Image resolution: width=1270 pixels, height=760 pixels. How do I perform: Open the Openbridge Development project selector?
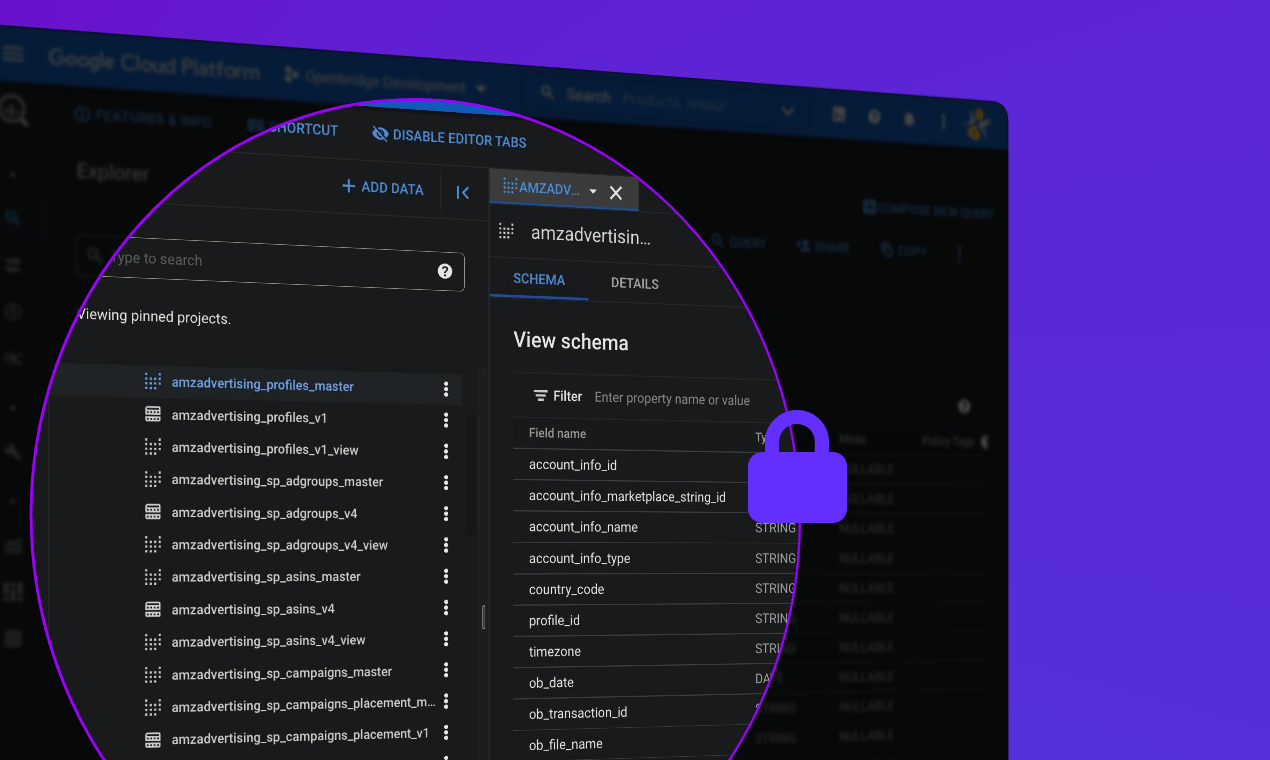385,87
